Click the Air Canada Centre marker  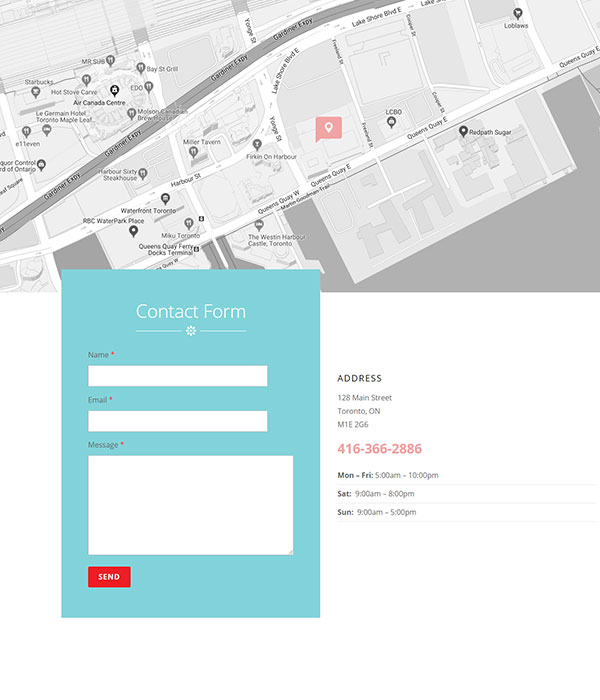[115, 91]
